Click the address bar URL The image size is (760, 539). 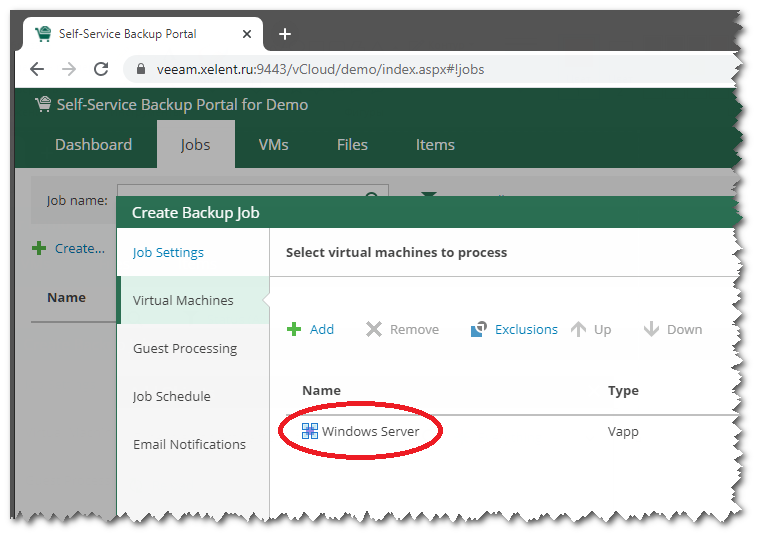pos(320,69)
